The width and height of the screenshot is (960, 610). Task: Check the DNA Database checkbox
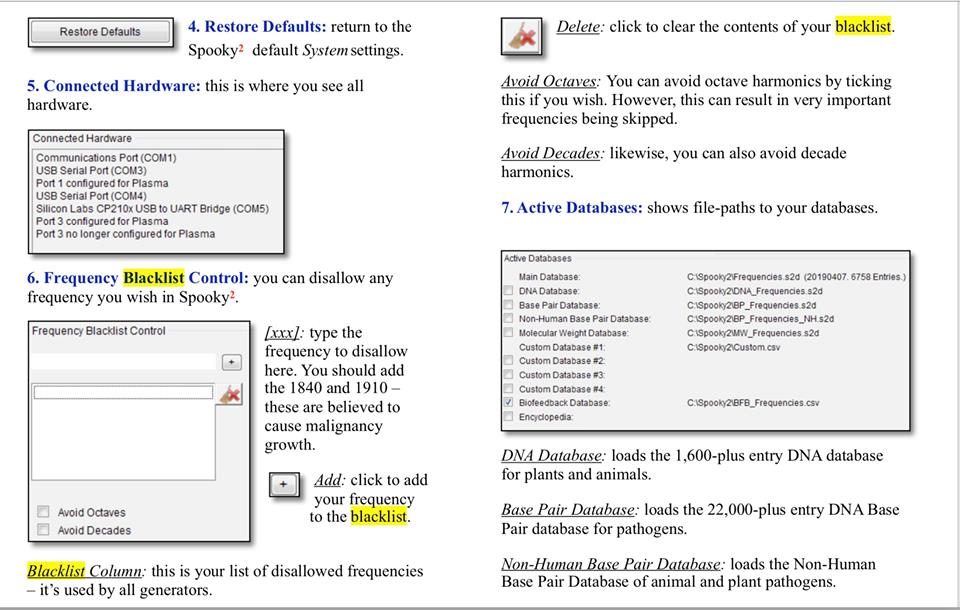pyautogui.click(x=509, y=291)
